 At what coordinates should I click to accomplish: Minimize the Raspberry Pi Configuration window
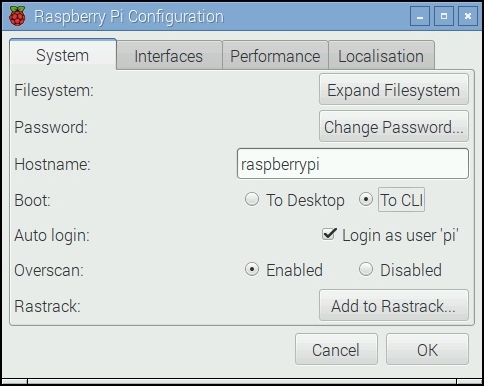tap(420, 16)
